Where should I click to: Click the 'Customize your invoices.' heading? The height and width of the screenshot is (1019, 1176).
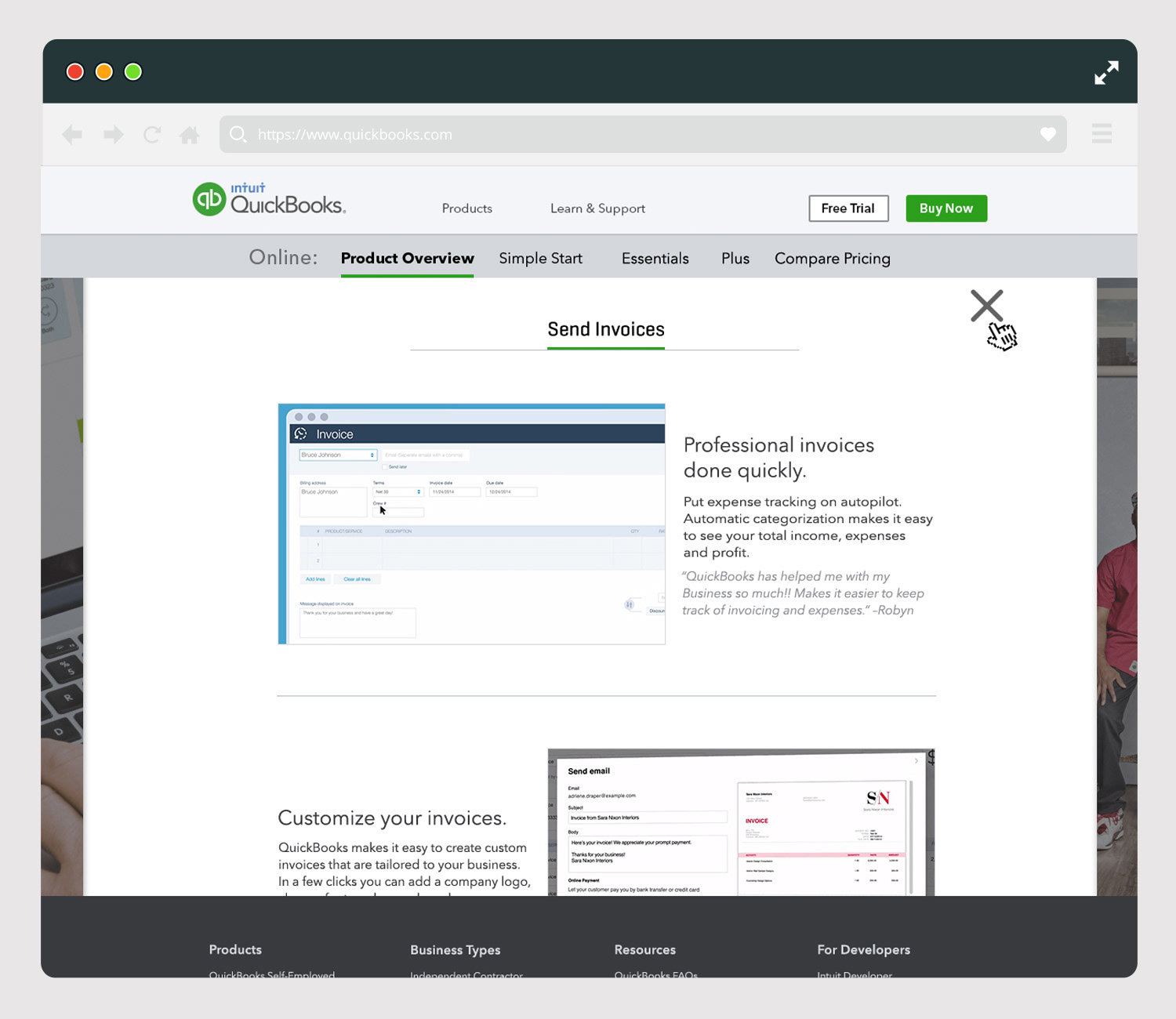point(392,818)
